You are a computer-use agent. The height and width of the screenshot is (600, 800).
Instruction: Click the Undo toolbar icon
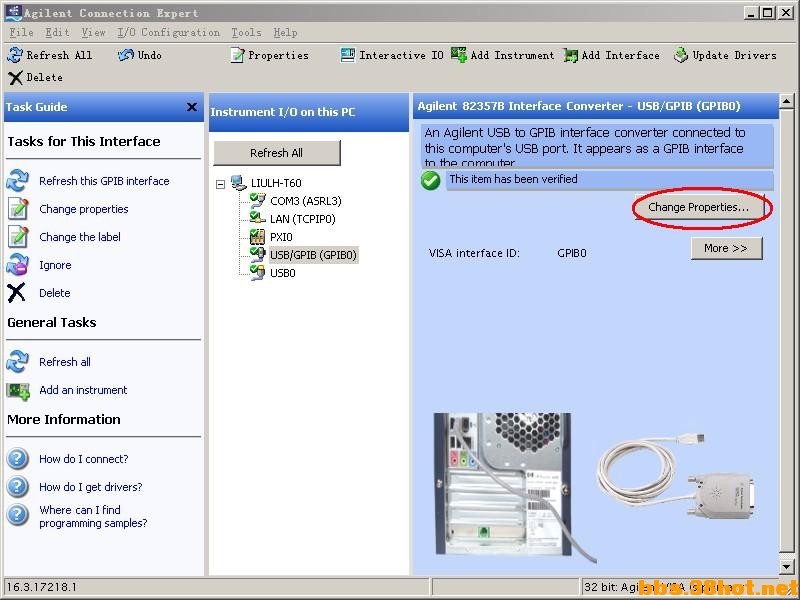(x=126, y=55)
